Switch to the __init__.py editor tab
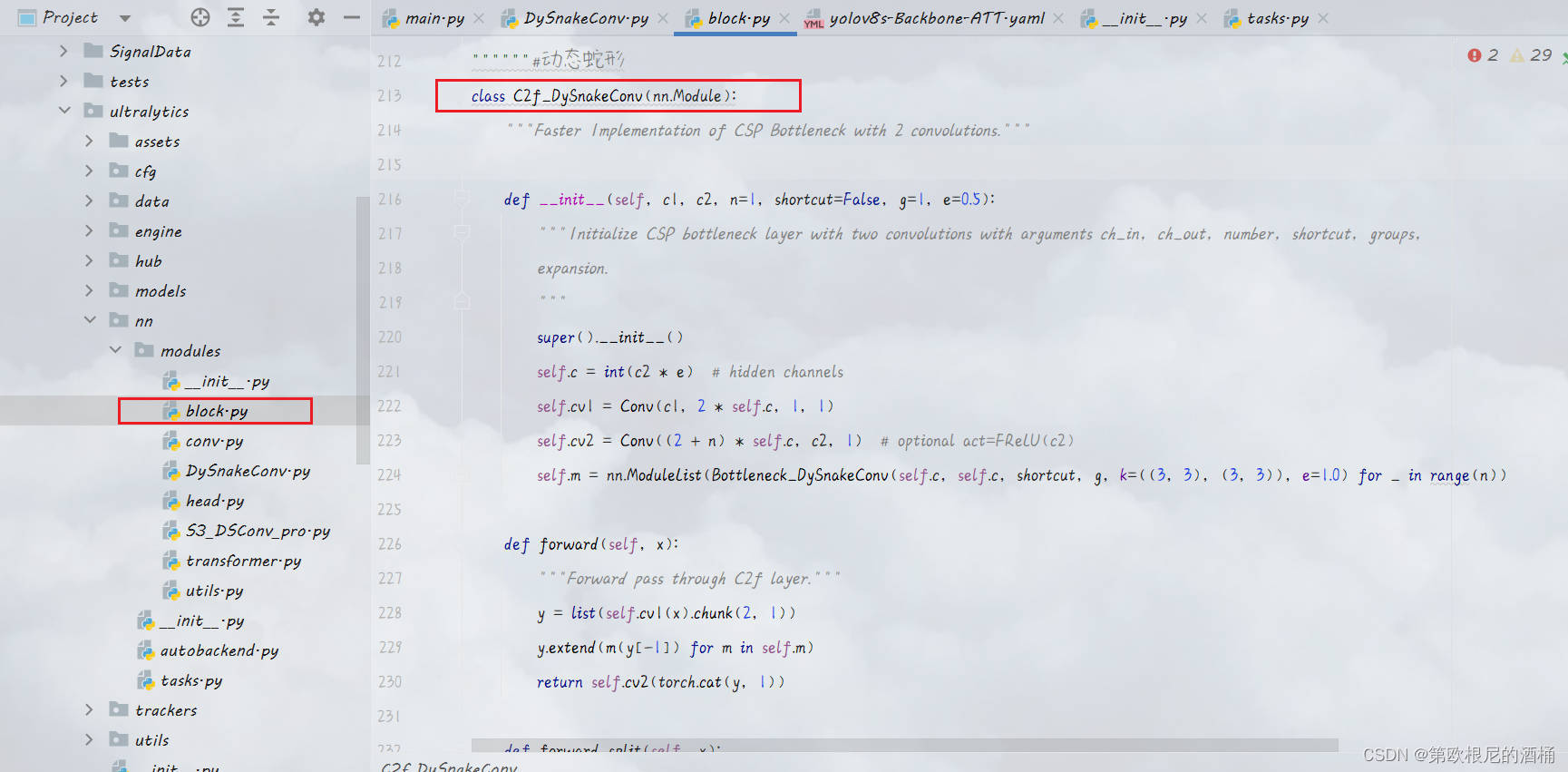 click(x=1144, y=18)
